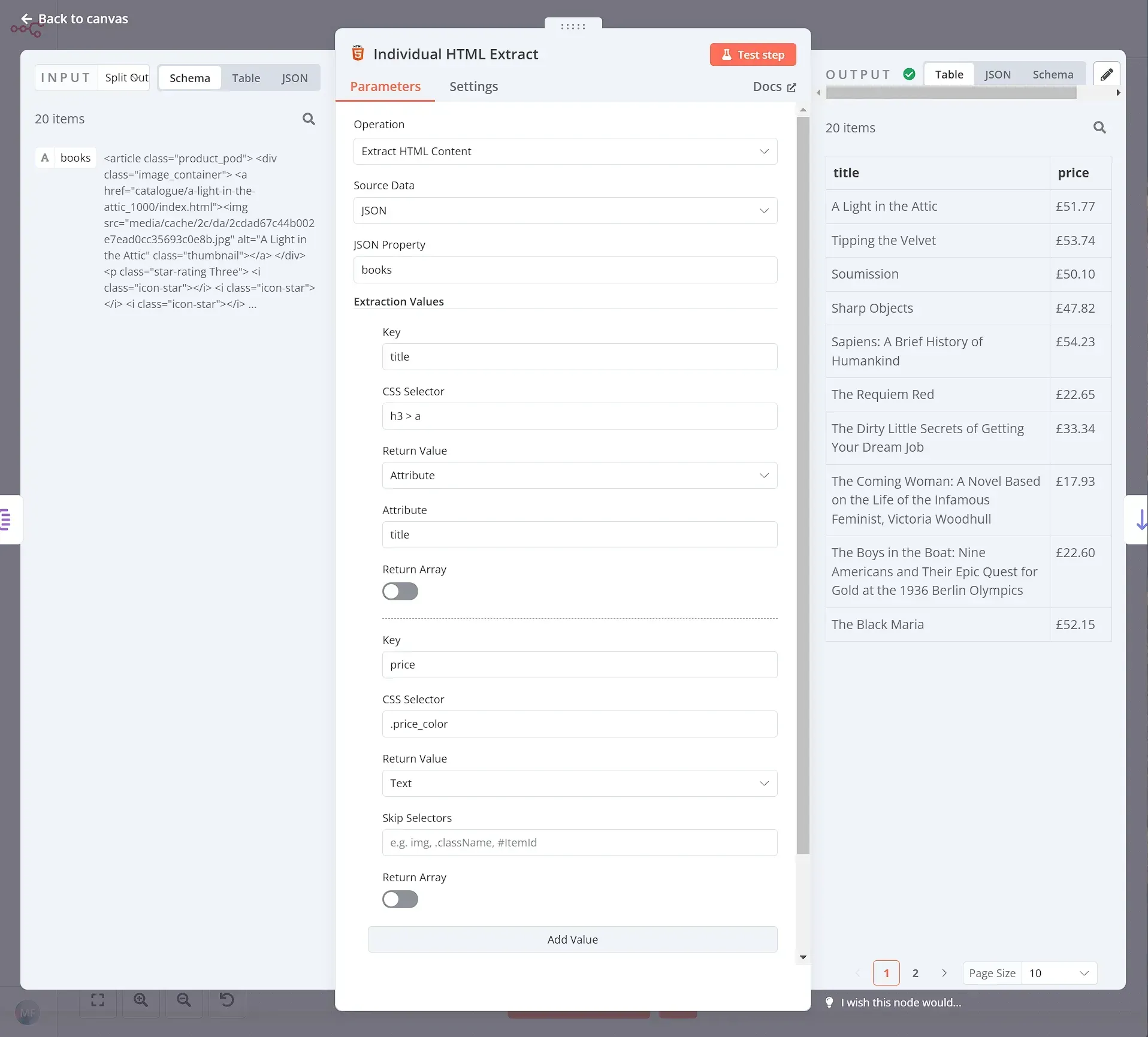Click user avatar MF
Screen dimensions: 1148x1037
[x=28, y=1013]
